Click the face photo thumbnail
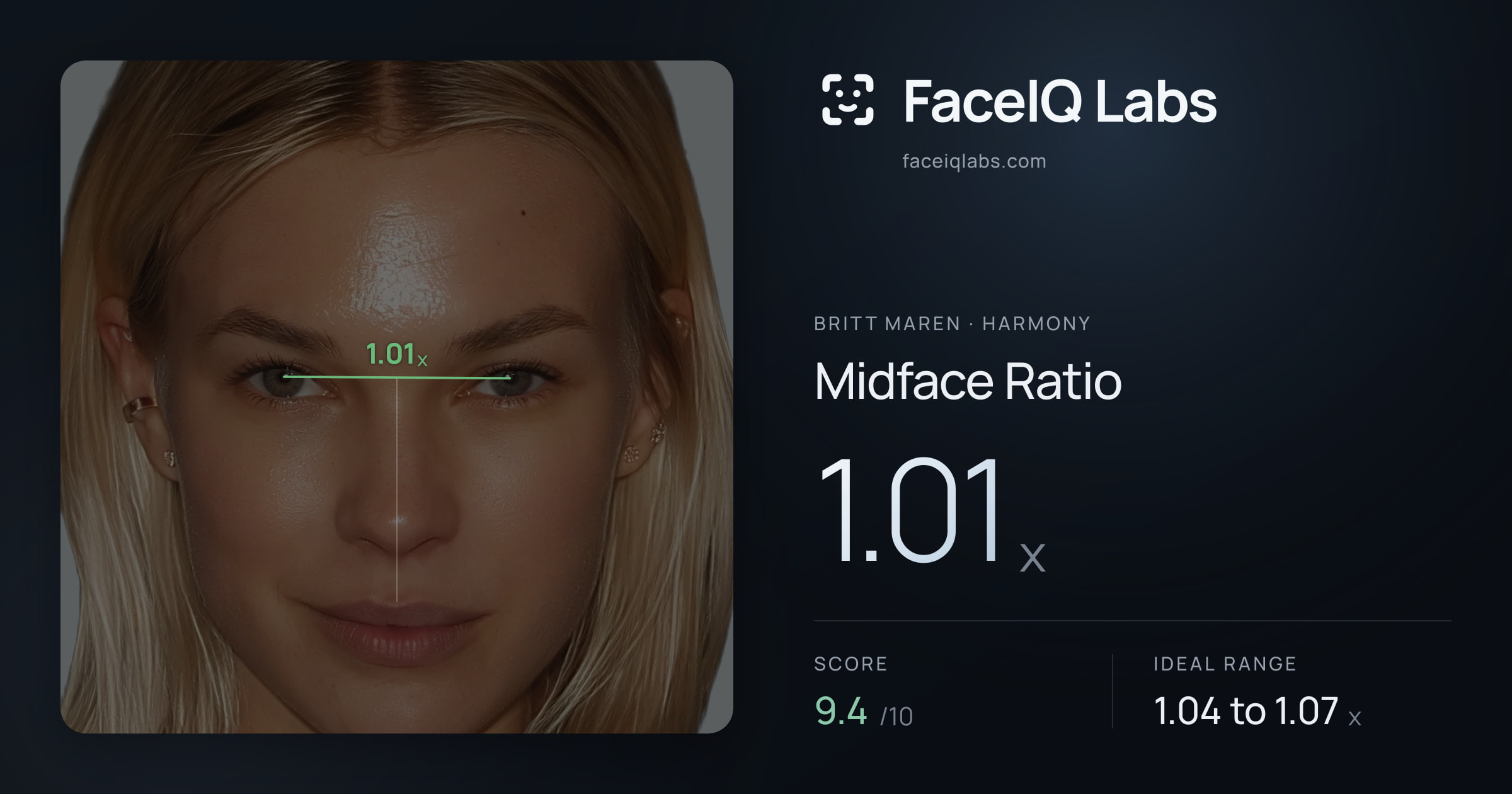1512x794 pixels. click(x=397, y=397)
